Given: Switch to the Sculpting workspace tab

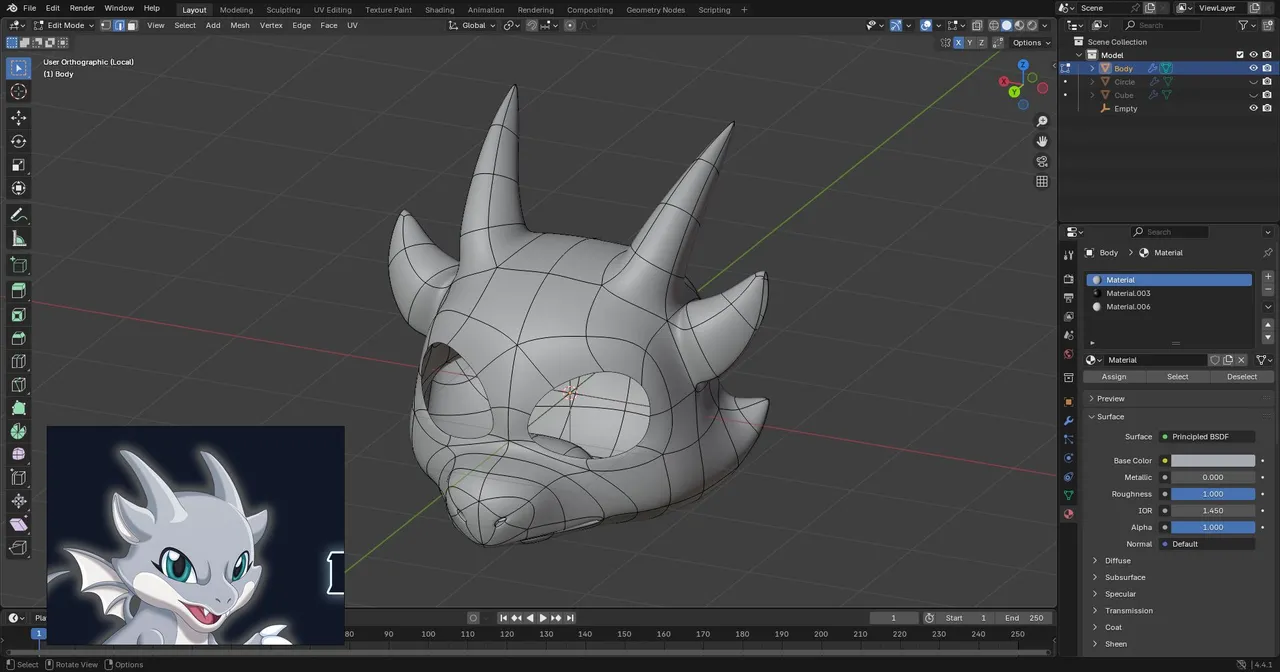Looking at the screenshot, I should 283,10.
